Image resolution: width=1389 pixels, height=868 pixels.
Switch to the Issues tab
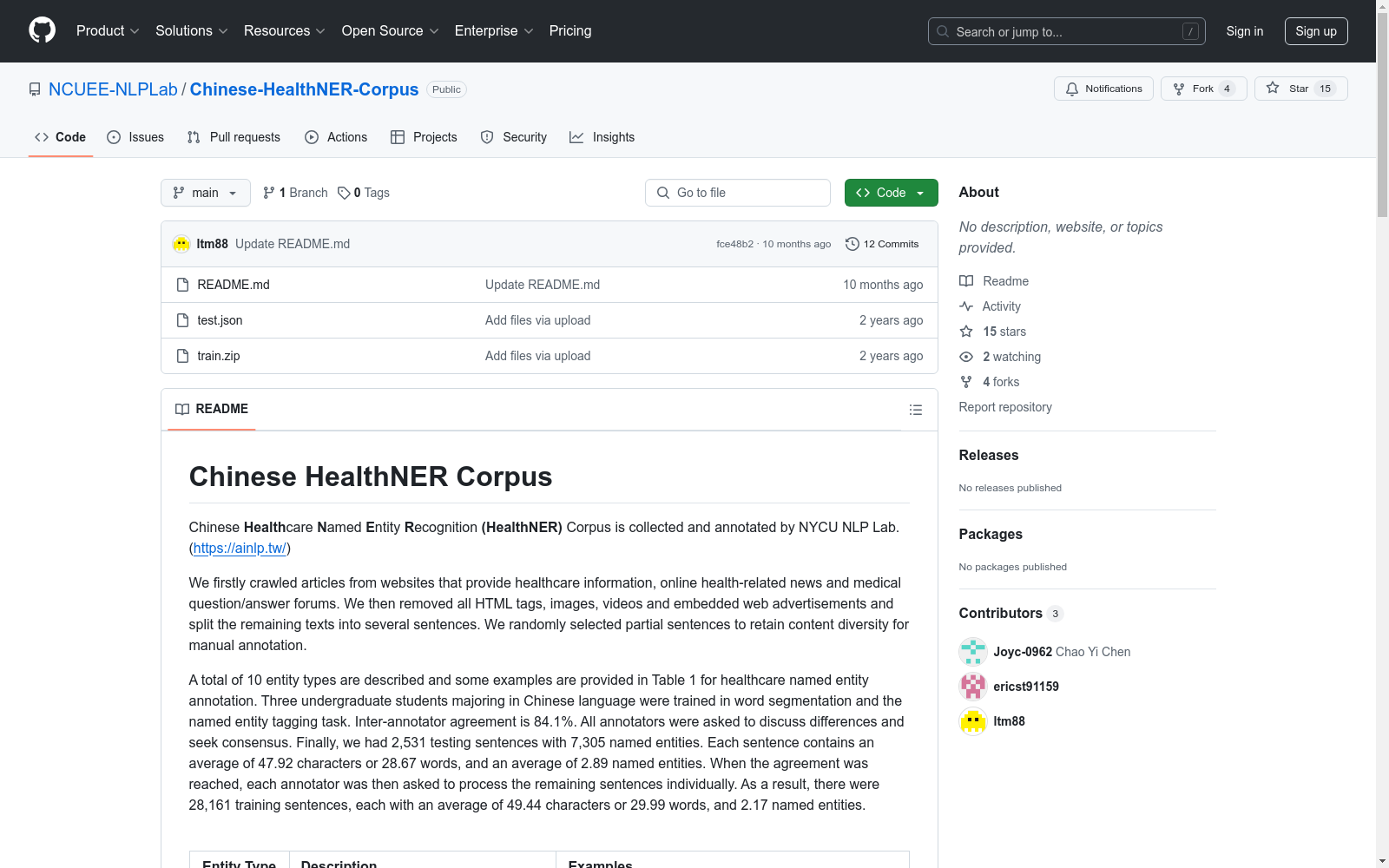[135, 137]
